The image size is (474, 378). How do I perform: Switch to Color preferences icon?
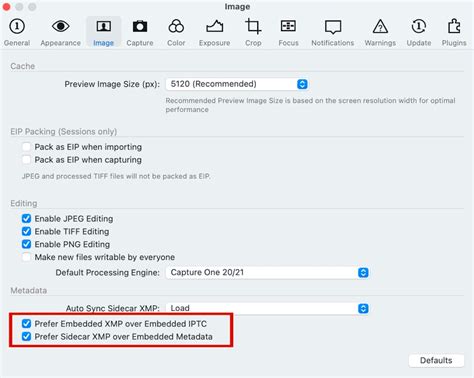176,32
